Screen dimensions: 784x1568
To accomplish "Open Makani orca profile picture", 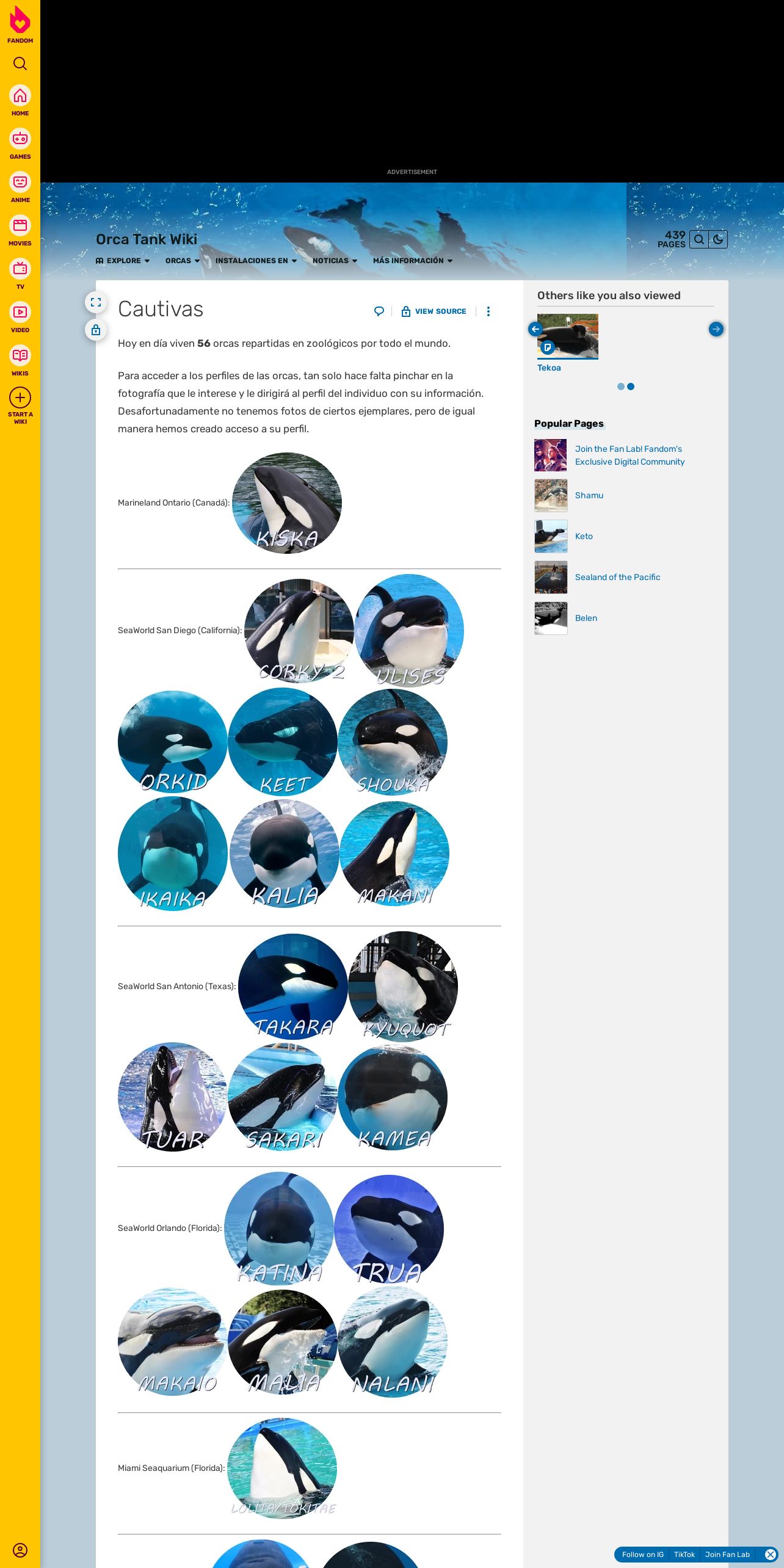I will tap(394, 854).
